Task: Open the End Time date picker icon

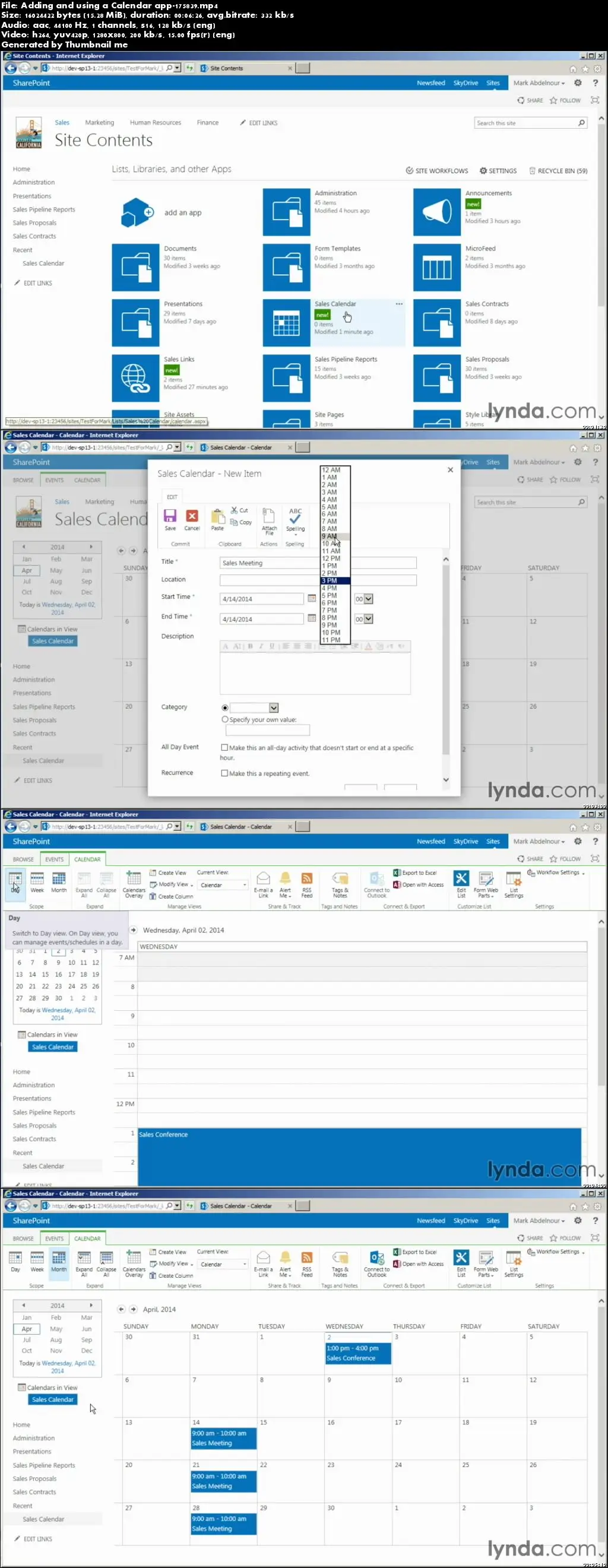Action: (x=312, y=618)
